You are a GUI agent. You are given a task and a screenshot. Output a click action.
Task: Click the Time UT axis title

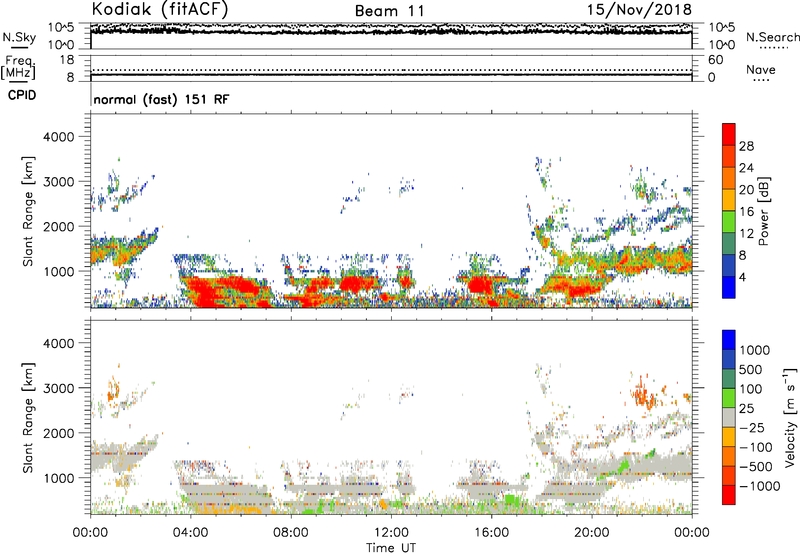pyautogui.click(x=391, y=548)
